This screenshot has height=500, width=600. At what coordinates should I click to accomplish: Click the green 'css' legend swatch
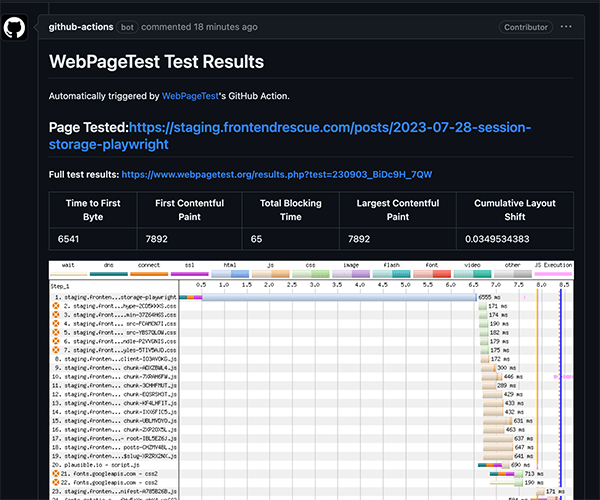point(311,274)
